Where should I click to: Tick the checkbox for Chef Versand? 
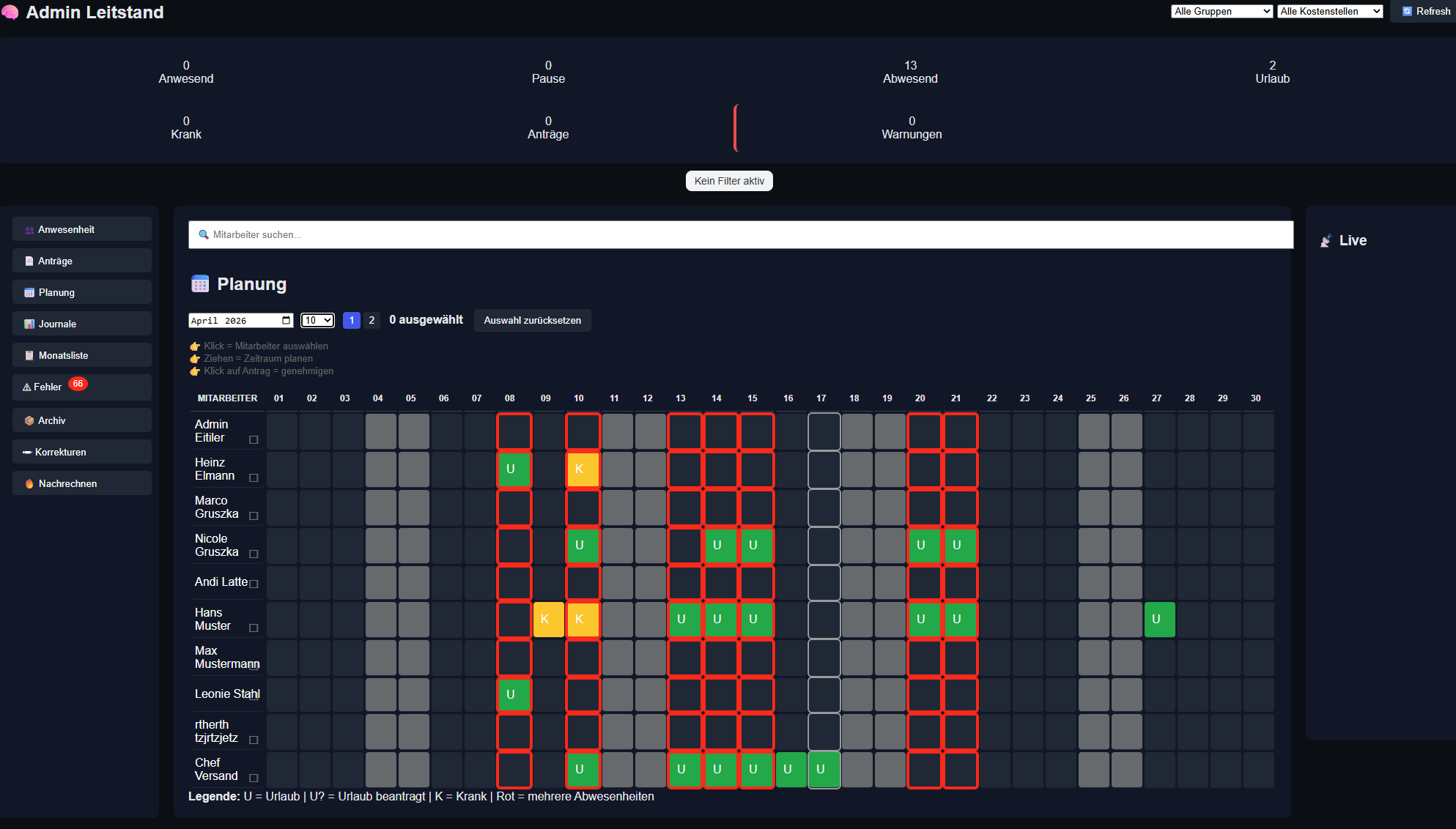pyautogui.click(x=254, y=778)
